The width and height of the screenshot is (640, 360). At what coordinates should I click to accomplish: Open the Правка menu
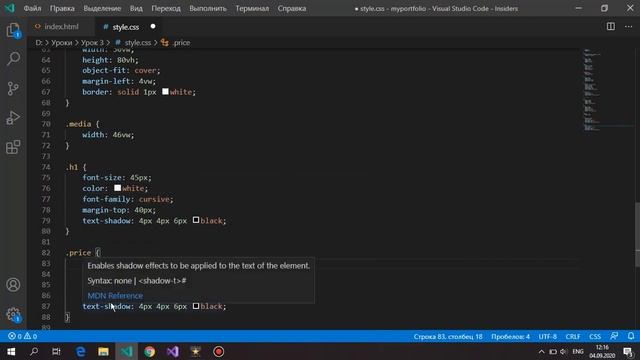click(62, 8)
